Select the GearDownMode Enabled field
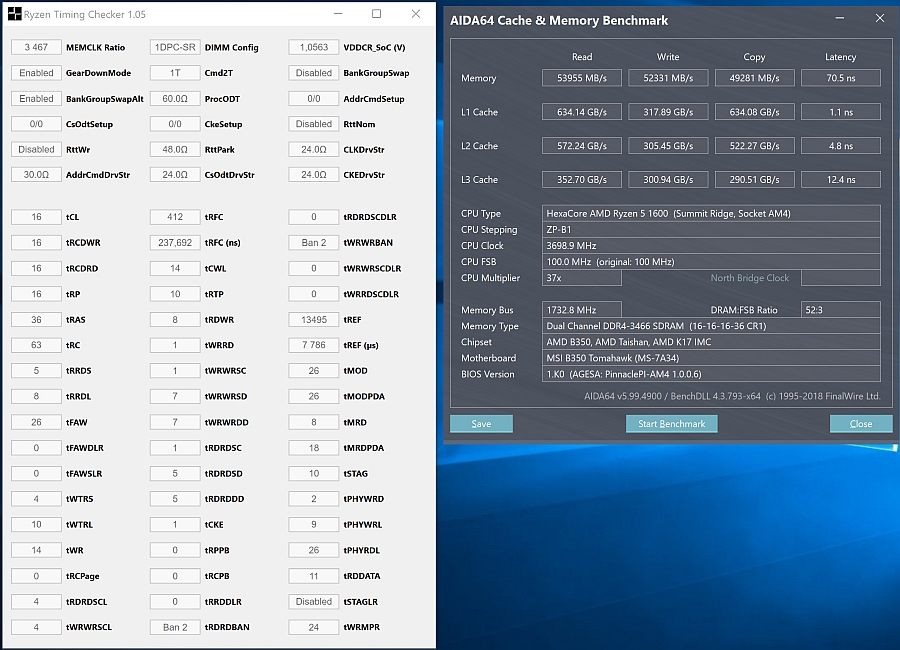 36,73
